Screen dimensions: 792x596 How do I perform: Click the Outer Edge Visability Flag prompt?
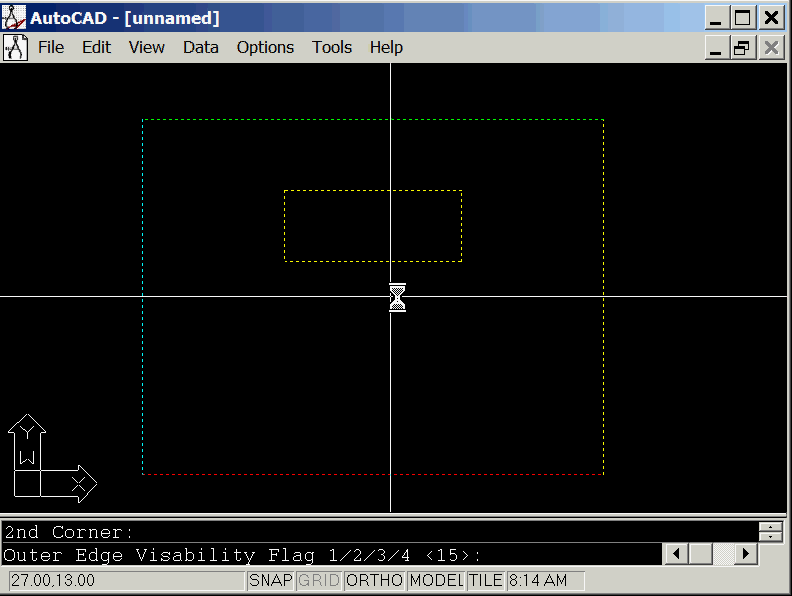pos(242,556)
